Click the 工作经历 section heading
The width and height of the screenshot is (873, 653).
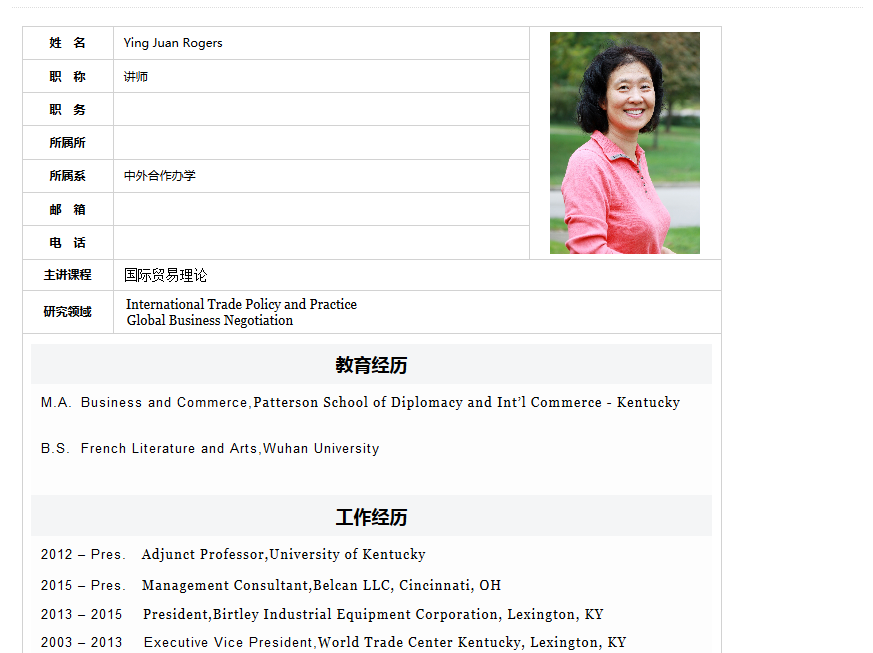click(x=371, y=517)
